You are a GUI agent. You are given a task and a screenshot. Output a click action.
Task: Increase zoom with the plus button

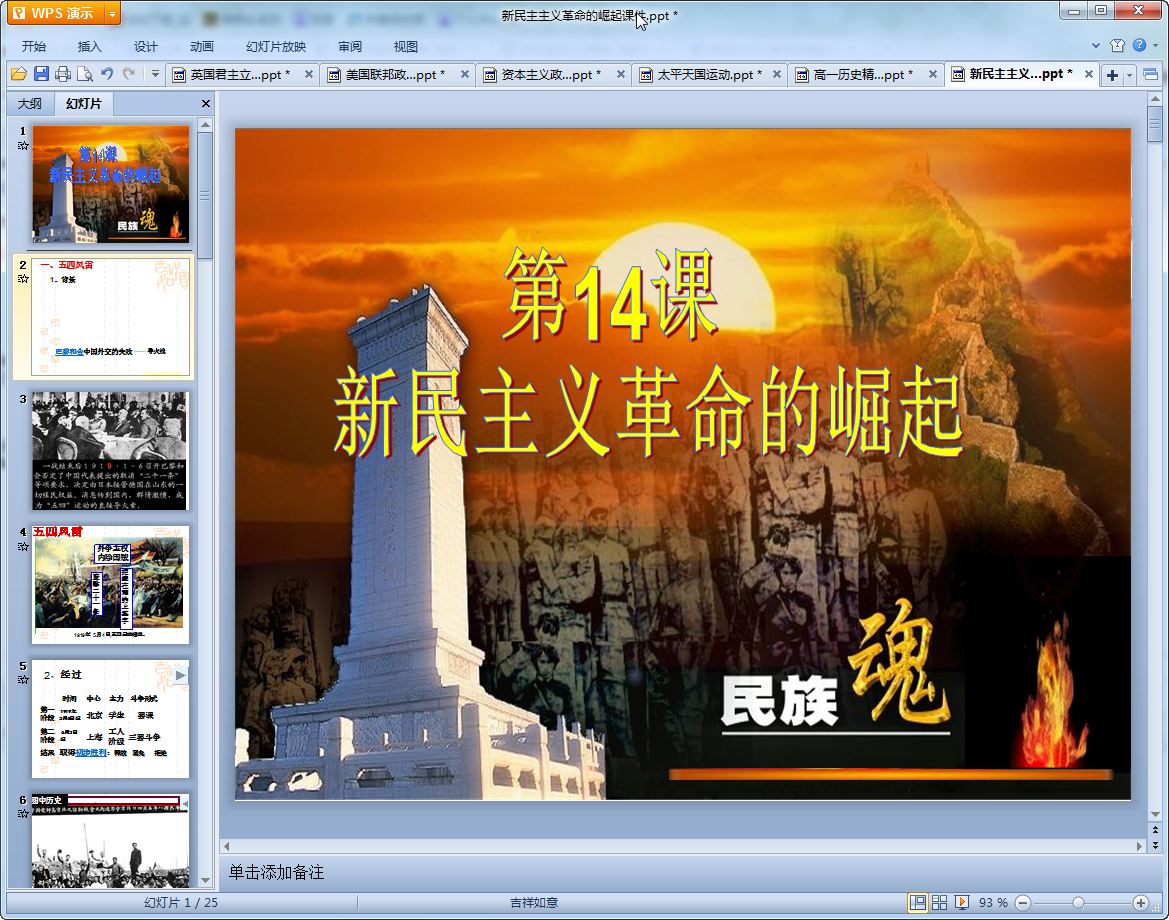pyautogui.click(x=1141, y=903)
